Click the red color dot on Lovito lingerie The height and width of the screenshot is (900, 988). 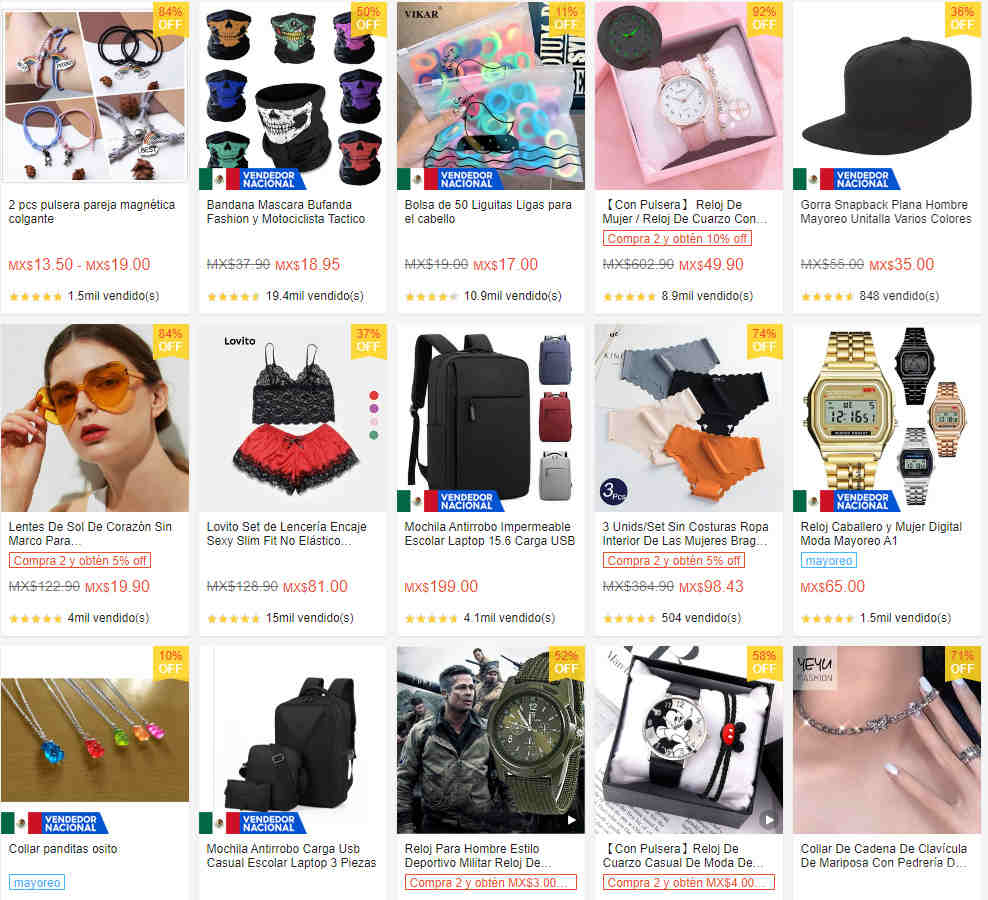374,395
